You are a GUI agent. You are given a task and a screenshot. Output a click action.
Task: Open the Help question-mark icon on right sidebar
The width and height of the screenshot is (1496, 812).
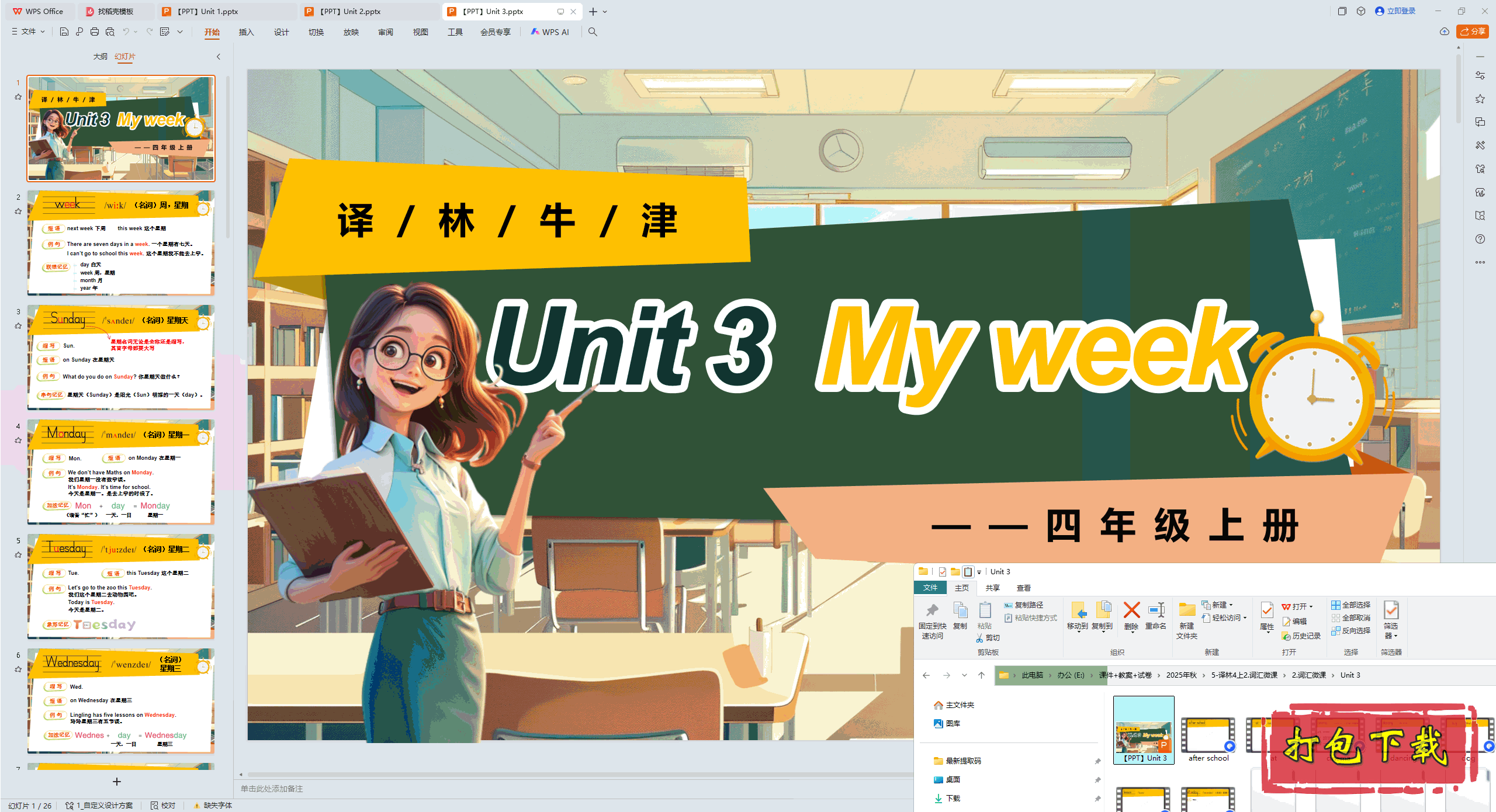tap(1481, 238)
